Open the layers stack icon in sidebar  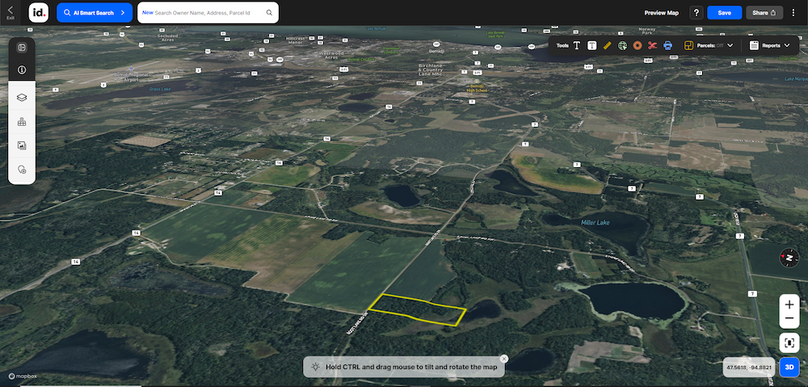point(22,97)
